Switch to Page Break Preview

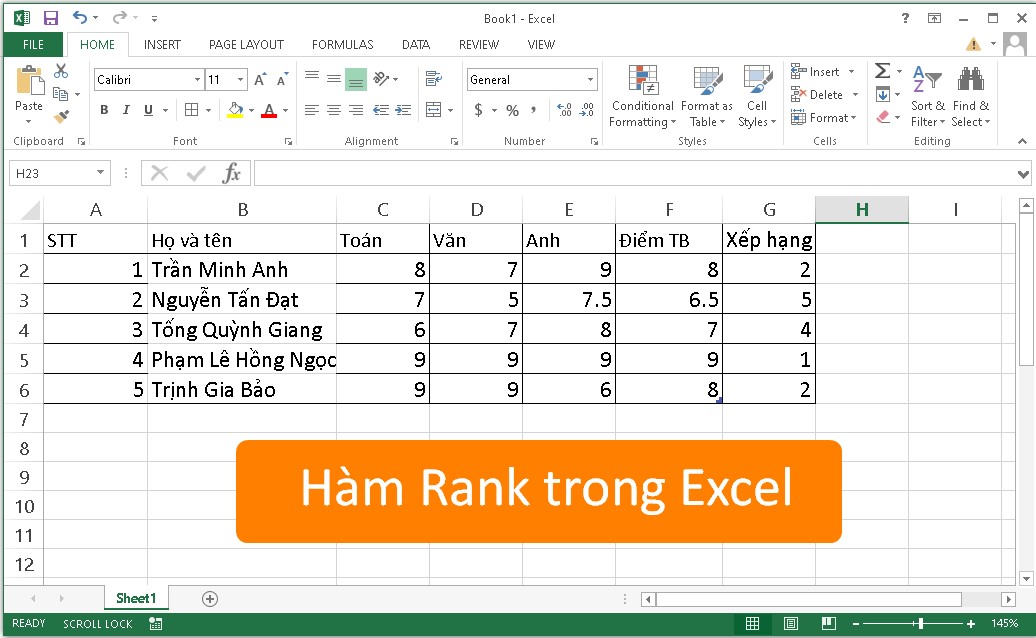click(829, 623)
